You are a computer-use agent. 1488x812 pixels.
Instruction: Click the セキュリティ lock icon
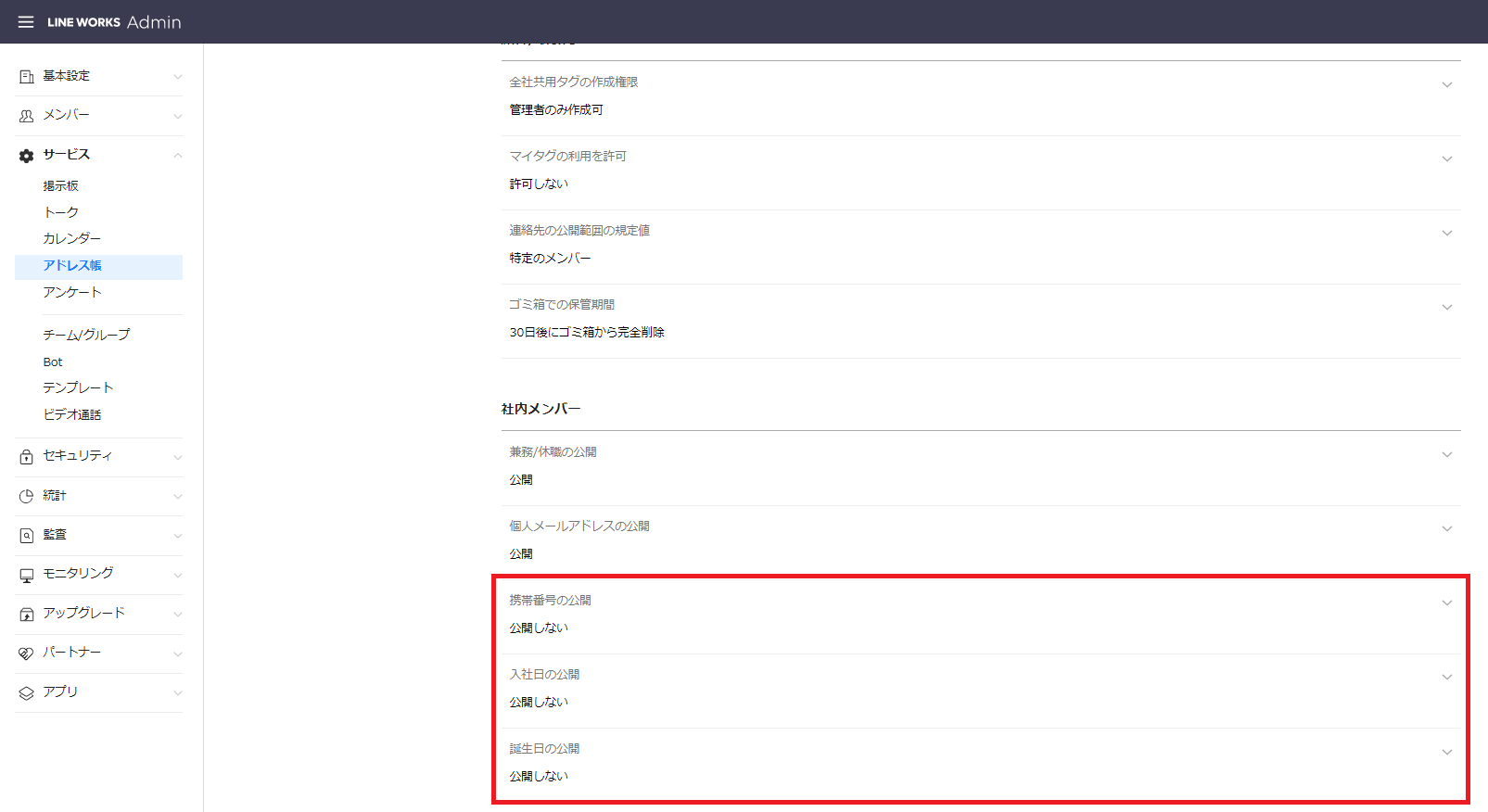(x=27, y=457)
